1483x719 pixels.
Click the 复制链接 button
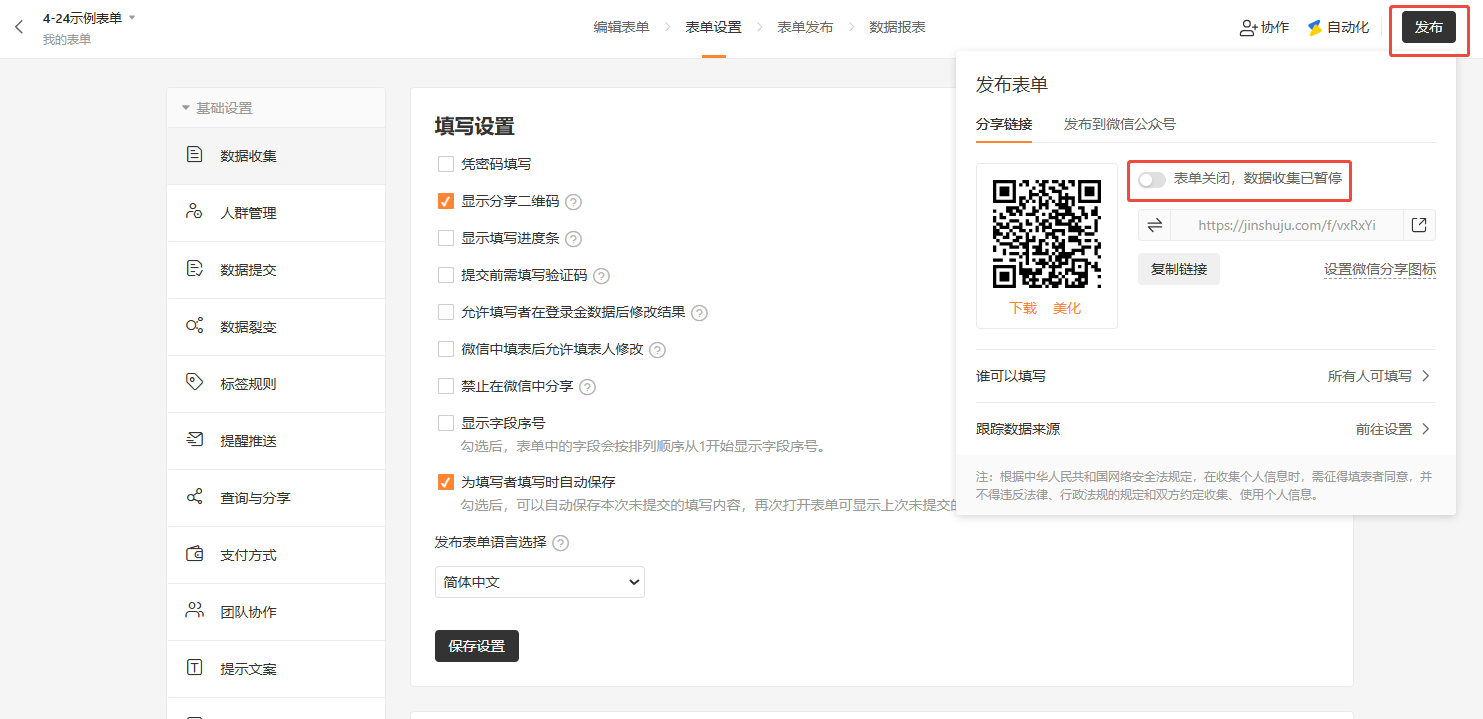[1179, 269]
